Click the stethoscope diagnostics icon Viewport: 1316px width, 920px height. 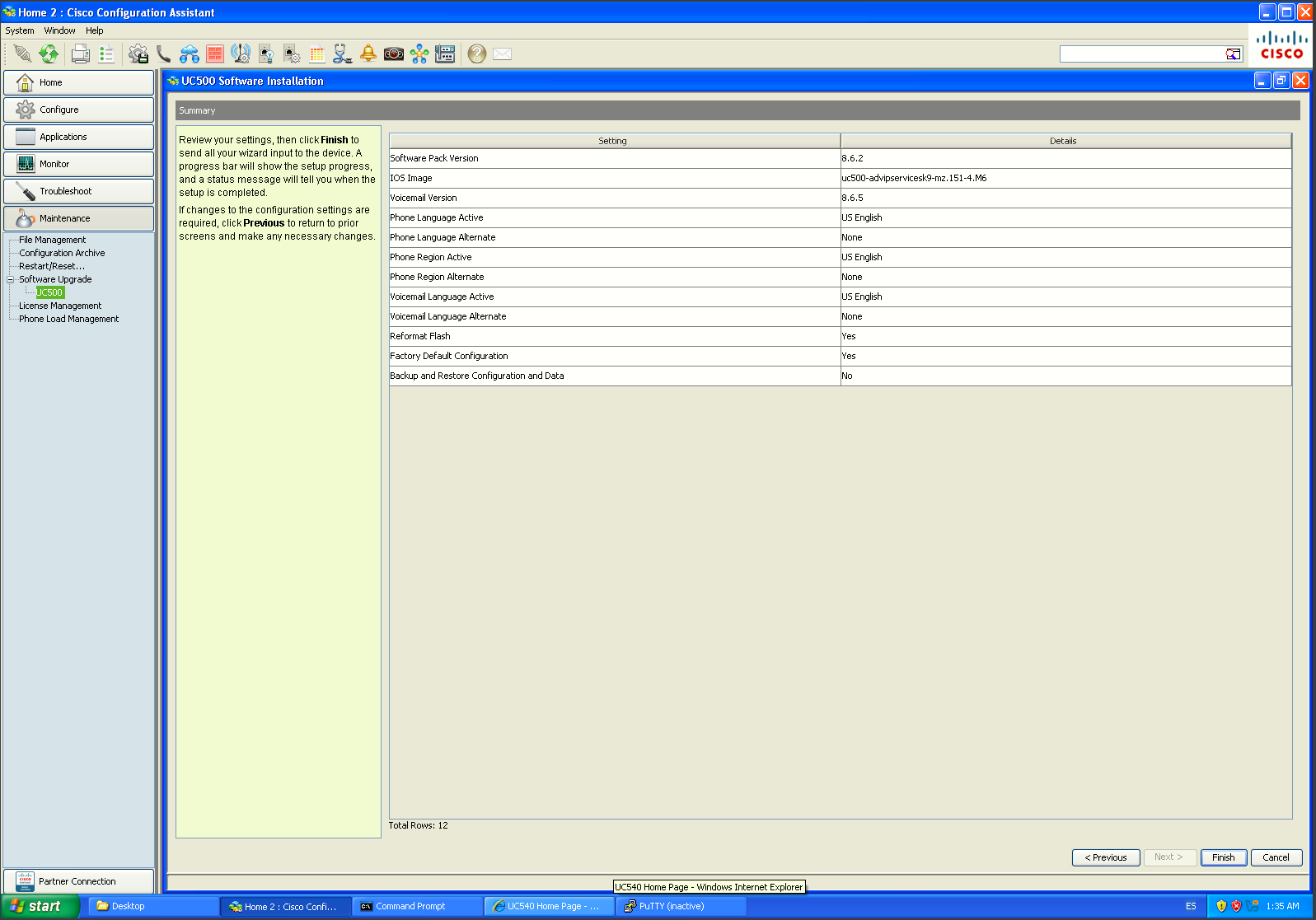[343, 54]
